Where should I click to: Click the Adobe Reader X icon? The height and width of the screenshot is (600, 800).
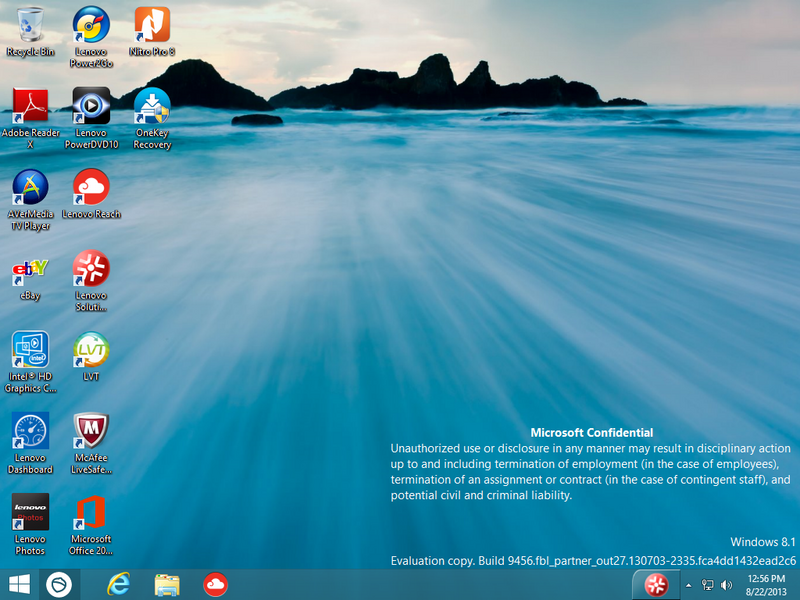30,106
